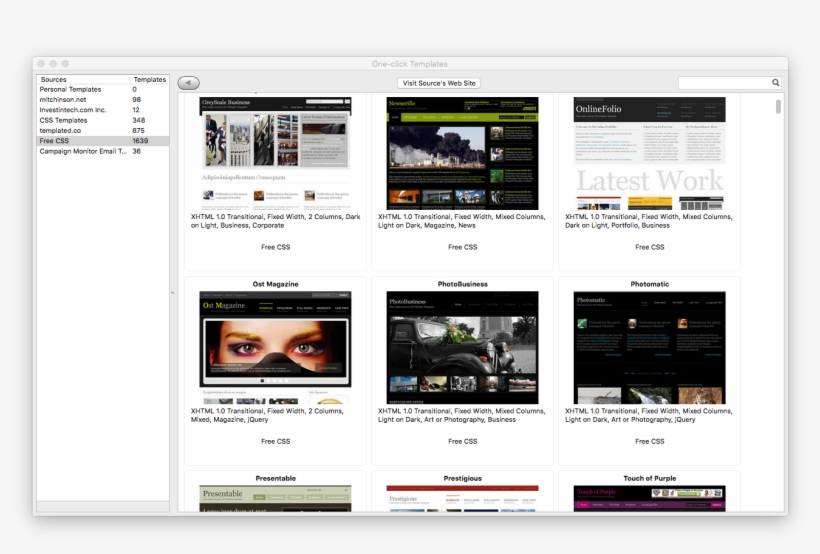Viewport: 820px width, 554px height.
Task: Select CSS Templates source
Action: click(x=103, y=120)
